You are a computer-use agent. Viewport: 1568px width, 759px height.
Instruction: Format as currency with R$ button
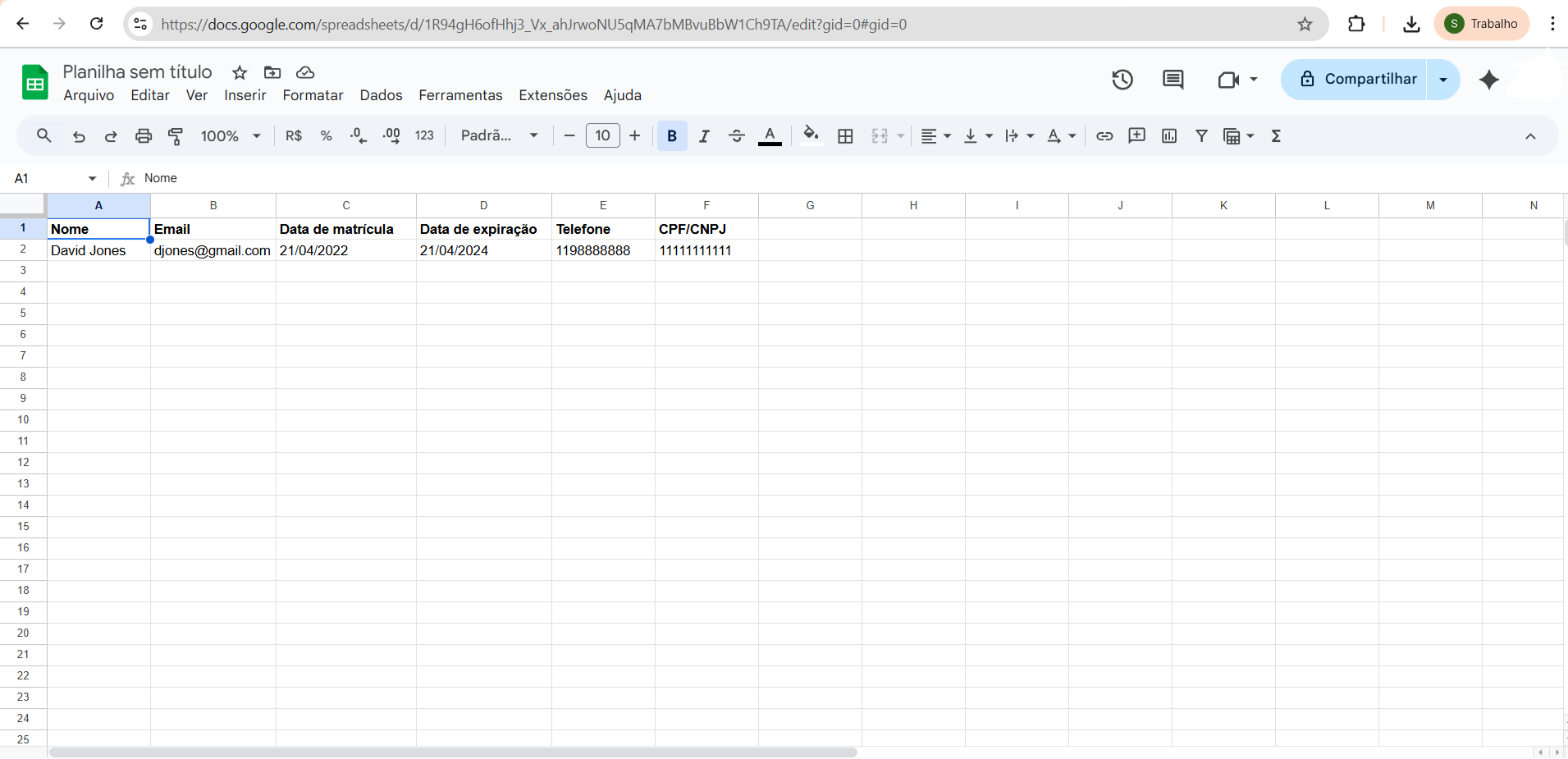tap(294, 136)
